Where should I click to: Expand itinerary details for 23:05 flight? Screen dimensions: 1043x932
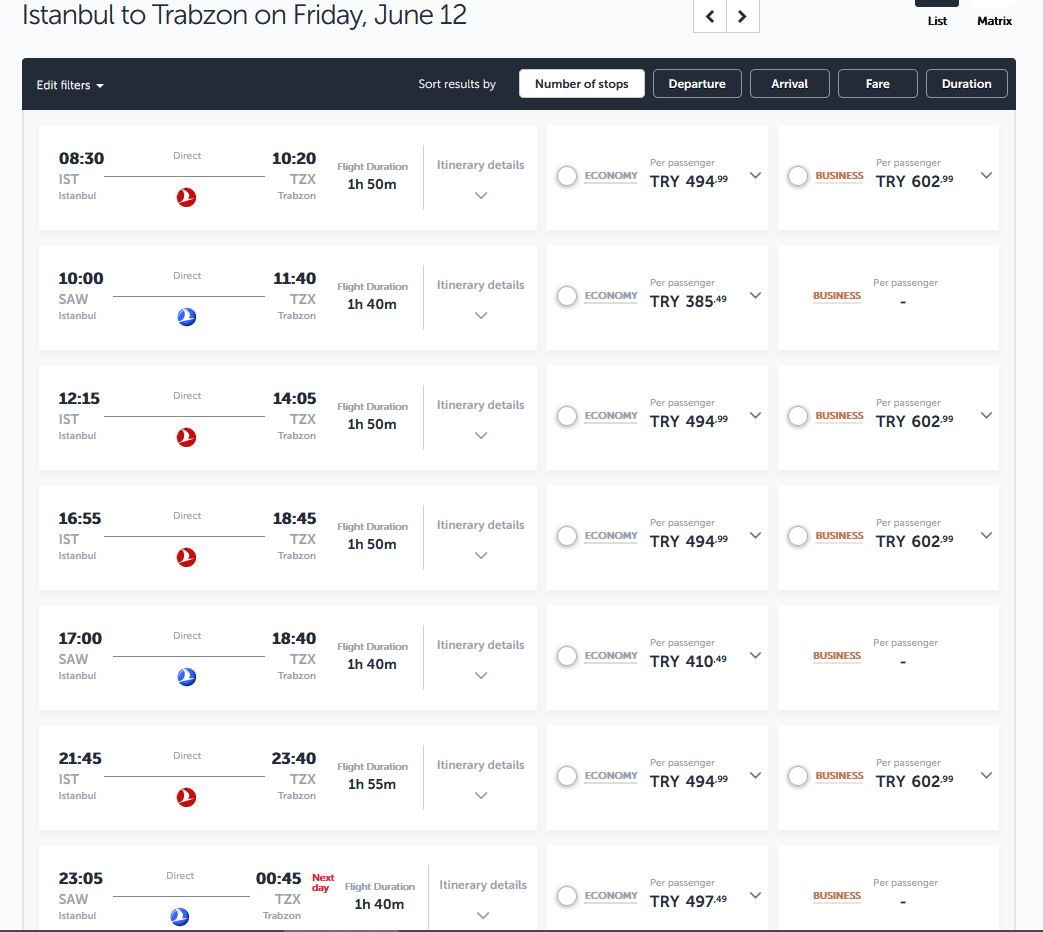pos(484,915)
